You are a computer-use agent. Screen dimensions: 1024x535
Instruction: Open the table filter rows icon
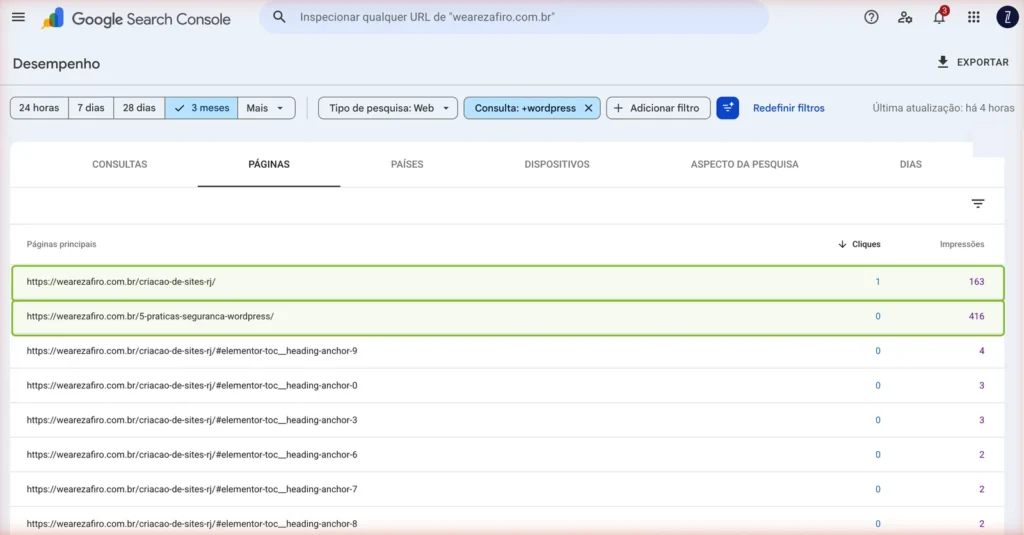(978, 204)
